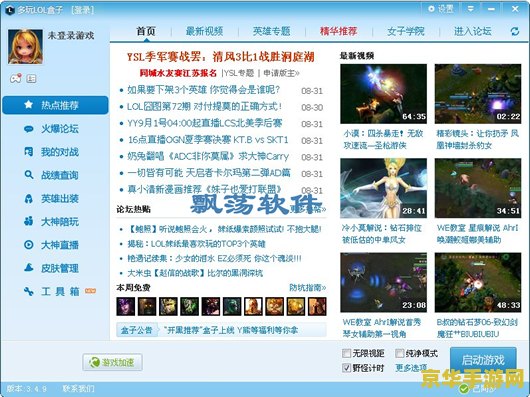Click the fifth free champion icon
The width and height of the screenshot is (530, 397).
[211, 306]
